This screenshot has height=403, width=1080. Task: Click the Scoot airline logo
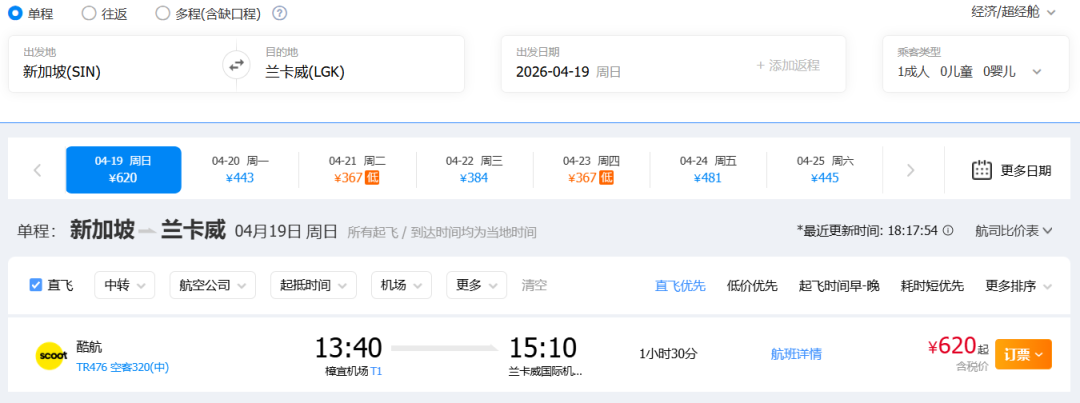pos(50,354)
